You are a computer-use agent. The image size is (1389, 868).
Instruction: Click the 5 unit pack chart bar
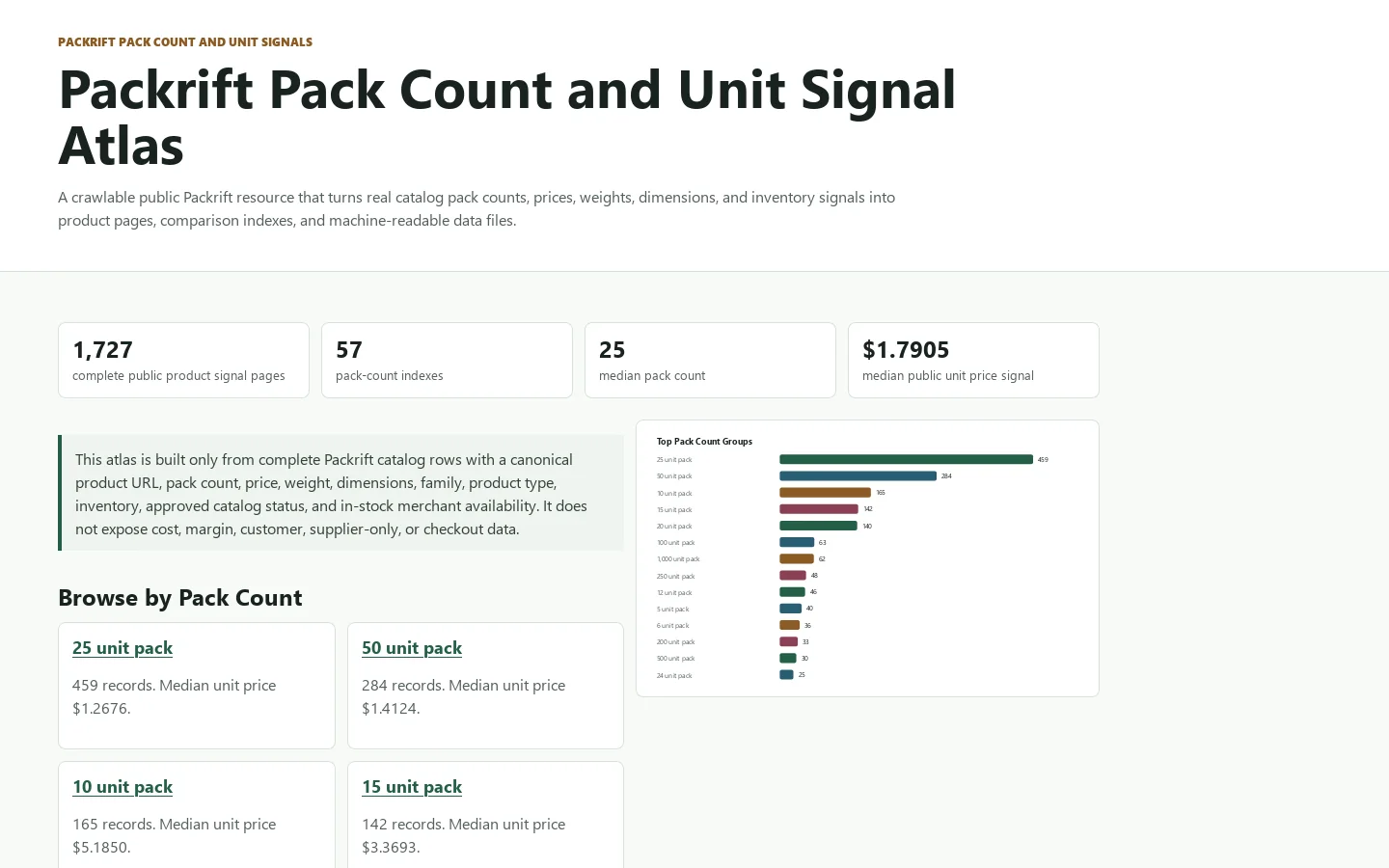click(x=790, y=609)
